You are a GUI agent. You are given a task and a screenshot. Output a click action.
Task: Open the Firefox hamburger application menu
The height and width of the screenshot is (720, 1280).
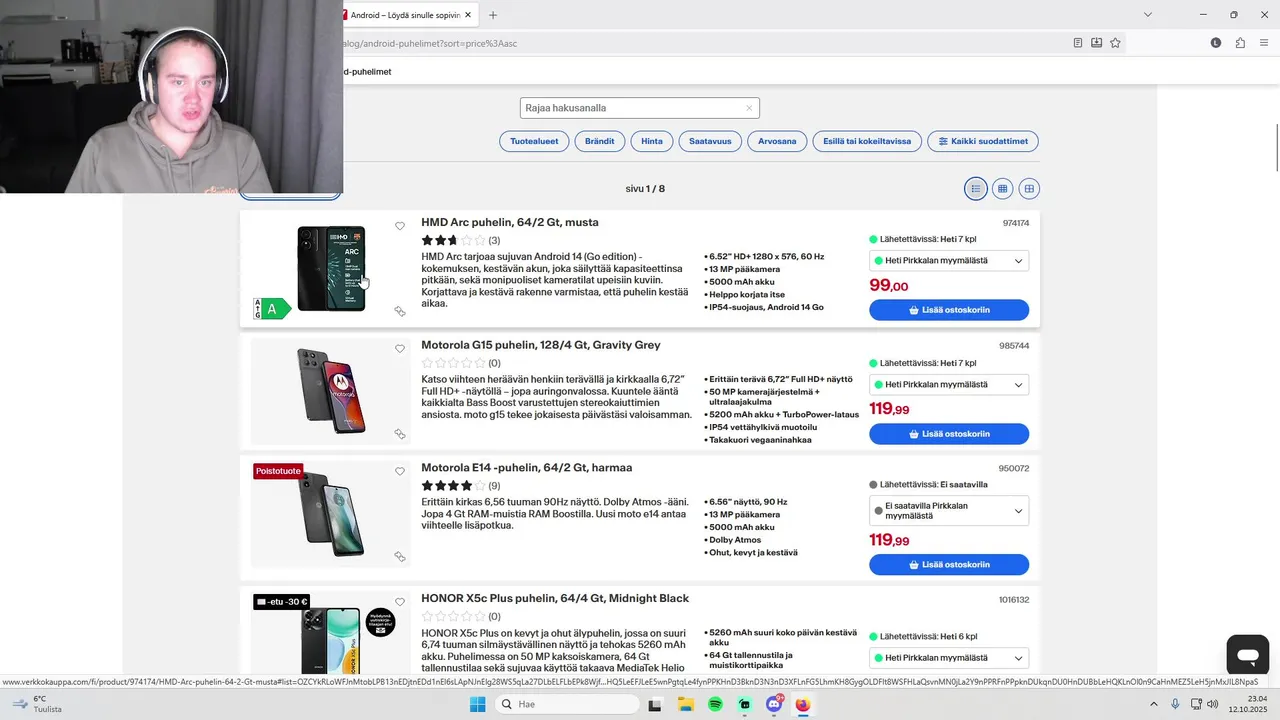pyautogui.click(x=1264, y=43)
